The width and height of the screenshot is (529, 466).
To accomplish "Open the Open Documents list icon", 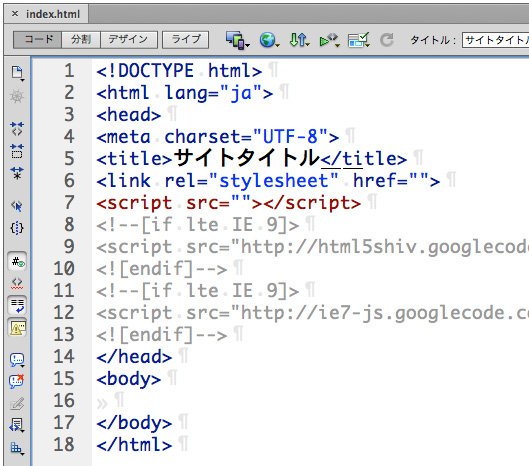I will [x=17, y=73].
